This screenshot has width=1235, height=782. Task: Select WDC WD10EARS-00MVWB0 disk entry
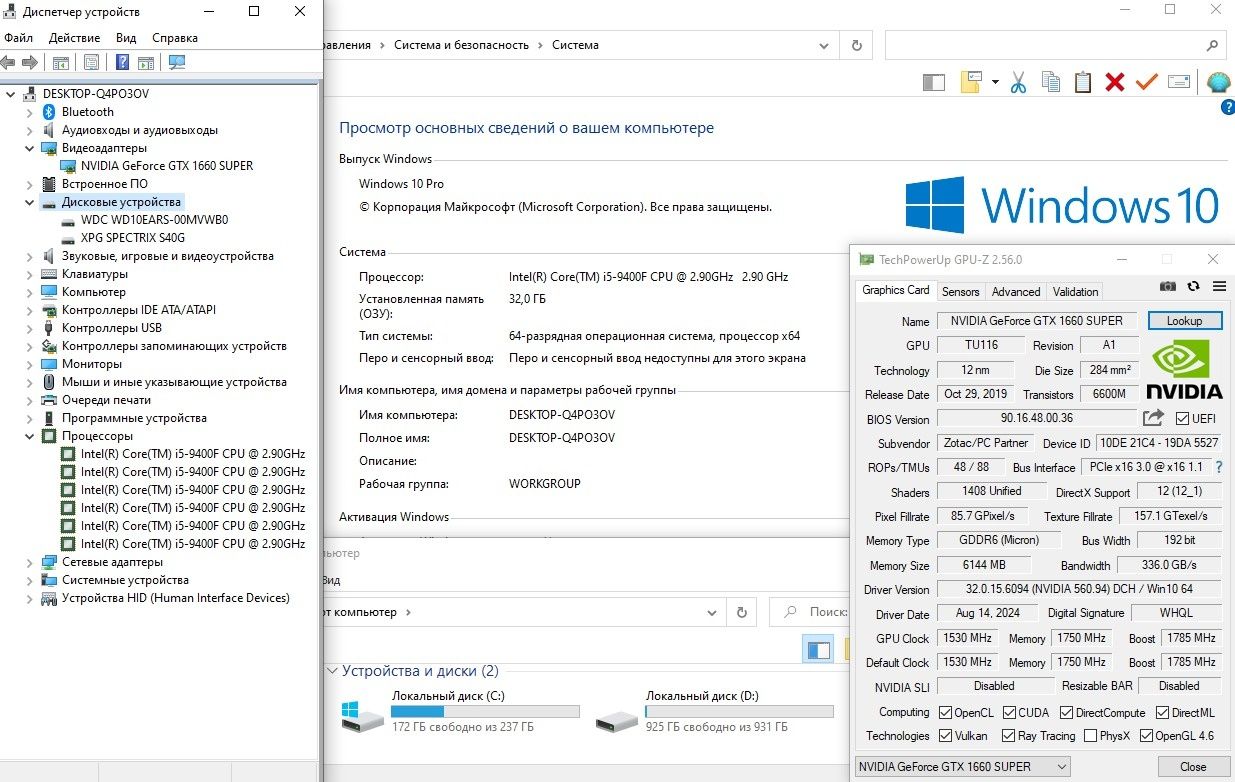(x=154, y=220)
